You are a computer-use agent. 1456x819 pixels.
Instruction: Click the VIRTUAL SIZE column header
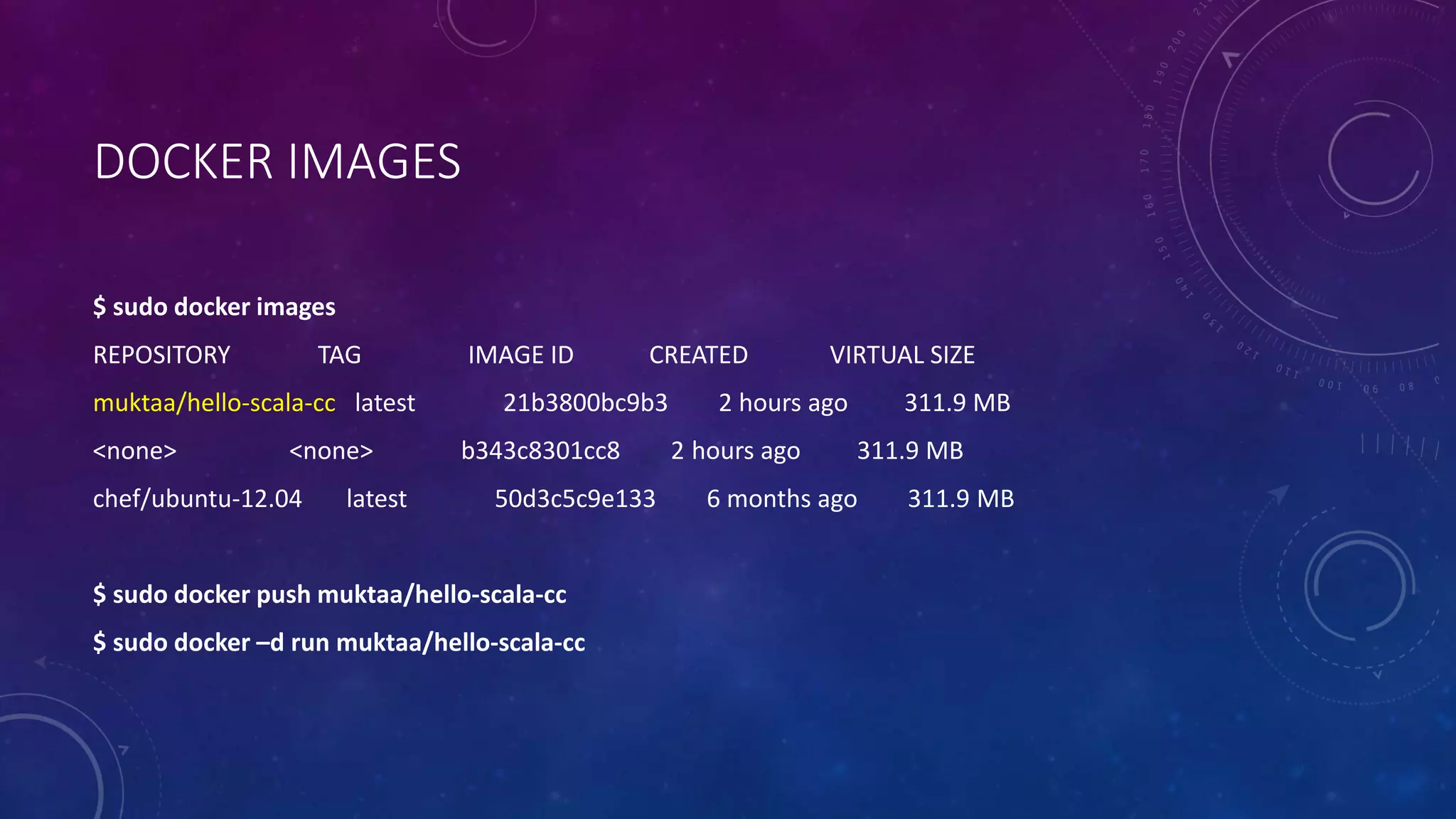pos(902,355)
